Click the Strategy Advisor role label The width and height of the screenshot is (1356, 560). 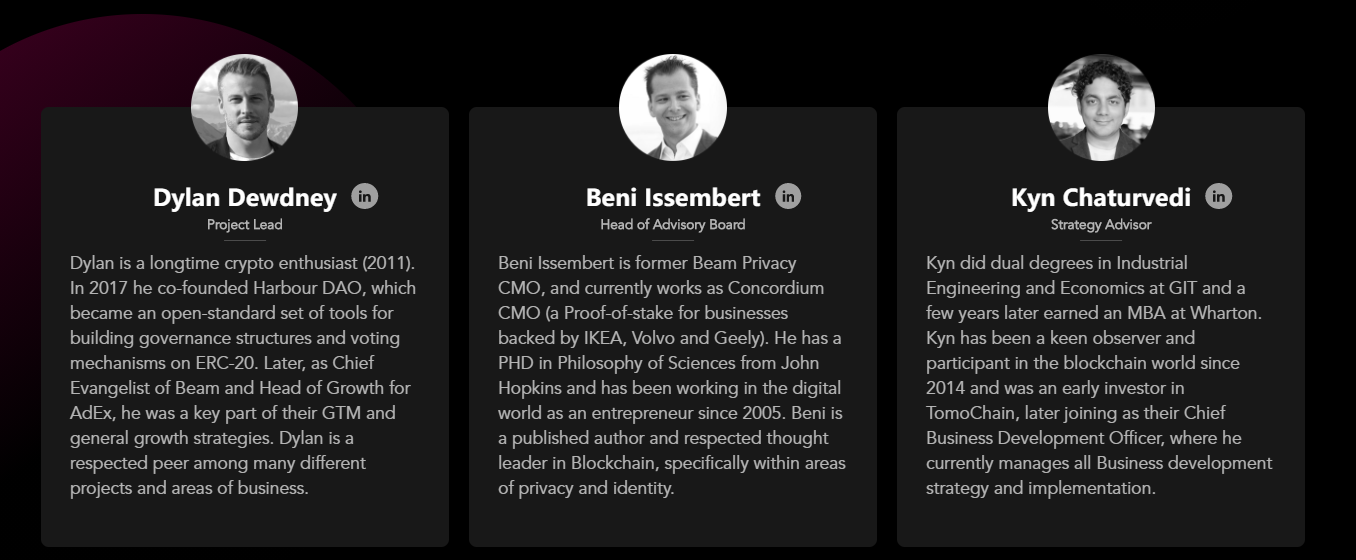tap(1101, 225)
